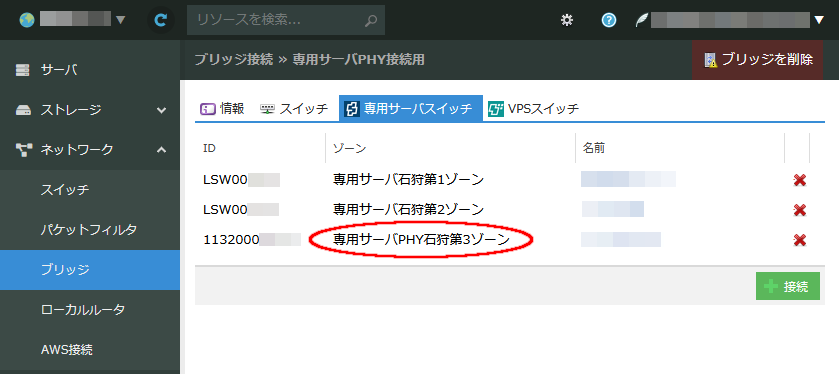The image size is (839, 374).
Task: Switch to the VPSスイッチ tab
Action: click(x=533, y=109)
